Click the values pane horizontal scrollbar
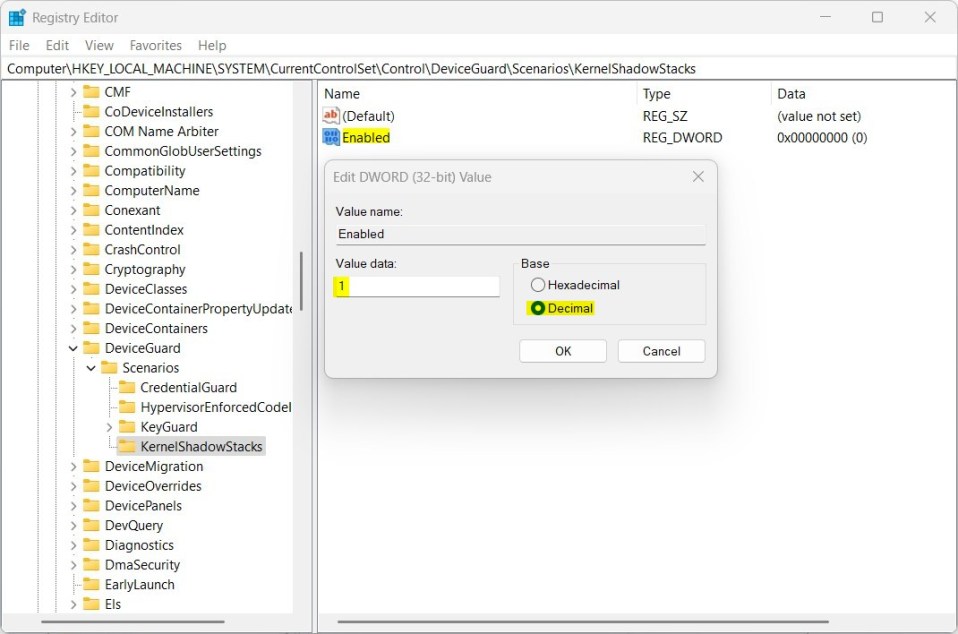Viewport: 958px width, 634px height. pyautogui.click(x=583, y=622)
